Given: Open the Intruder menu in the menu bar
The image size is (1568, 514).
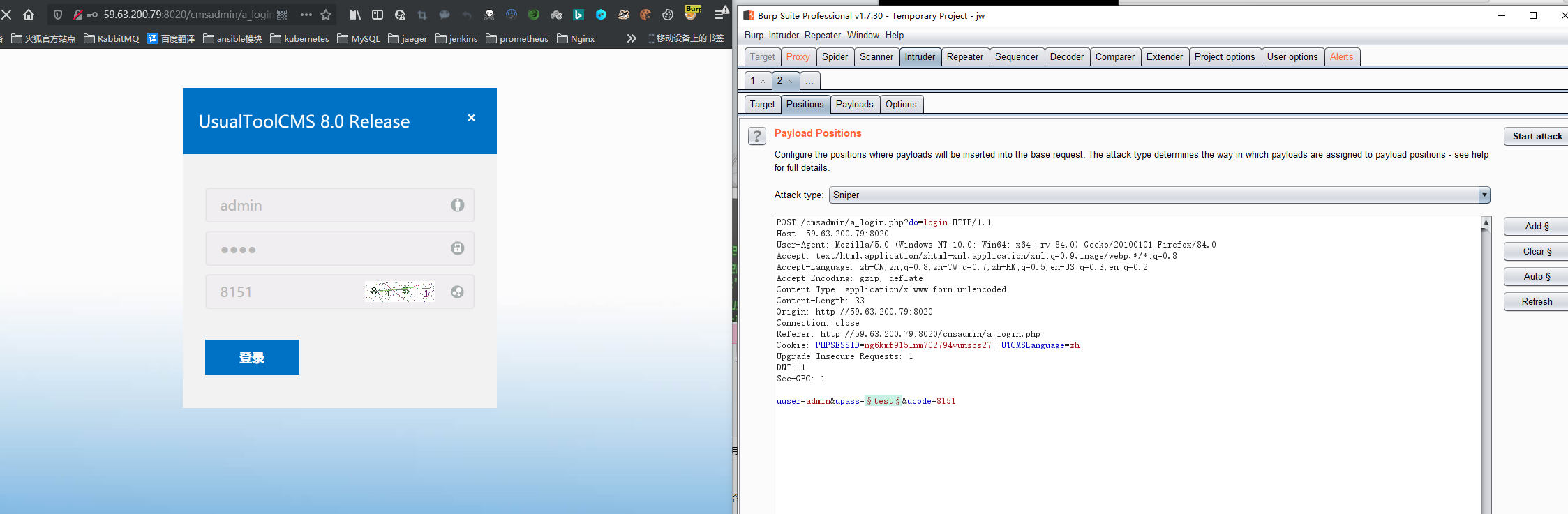Looking at the screenshot, I should click(x=784, y=35).
